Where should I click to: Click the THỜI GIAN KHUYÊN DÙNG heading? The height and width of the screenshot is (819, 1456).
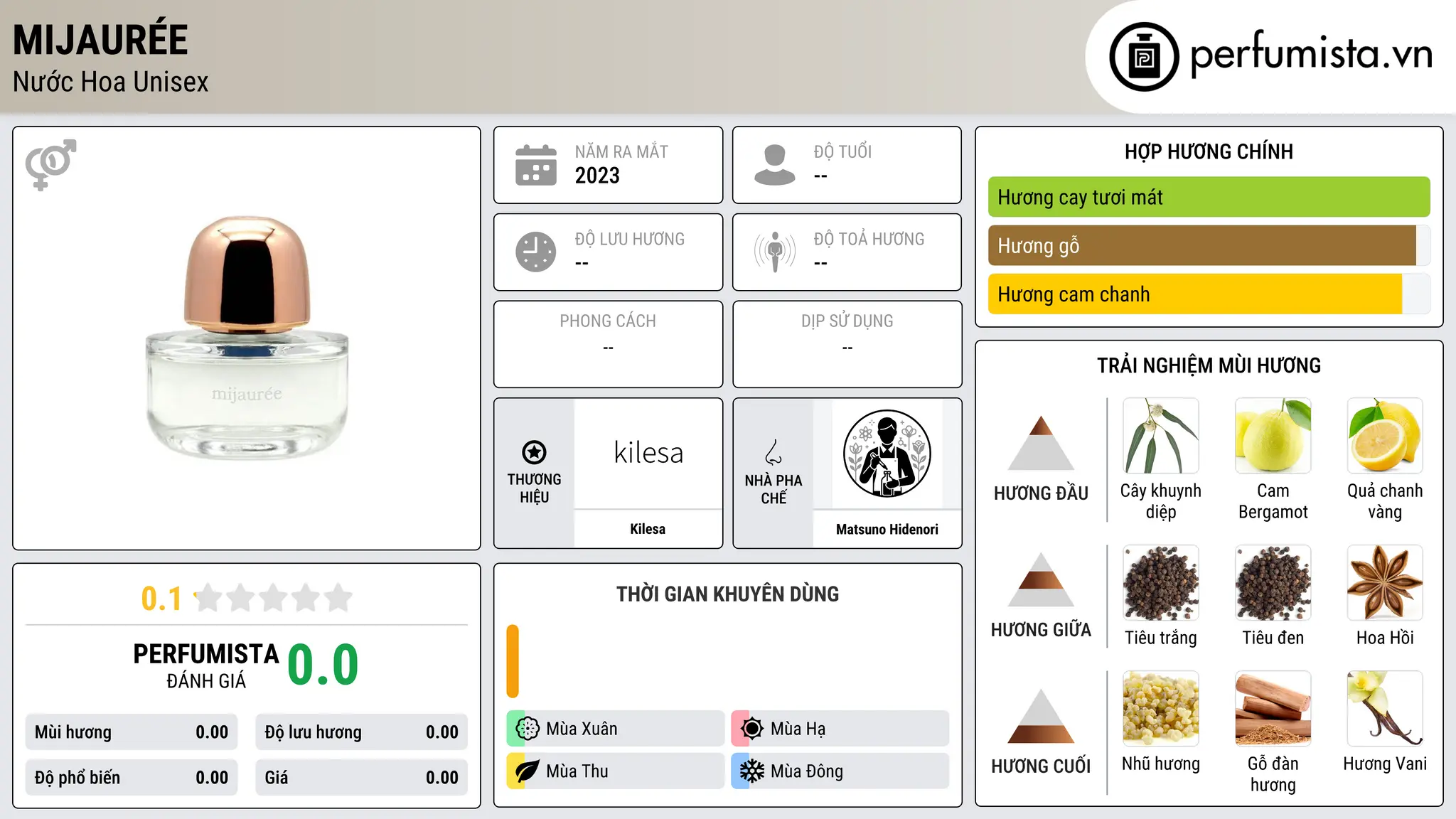727,594
